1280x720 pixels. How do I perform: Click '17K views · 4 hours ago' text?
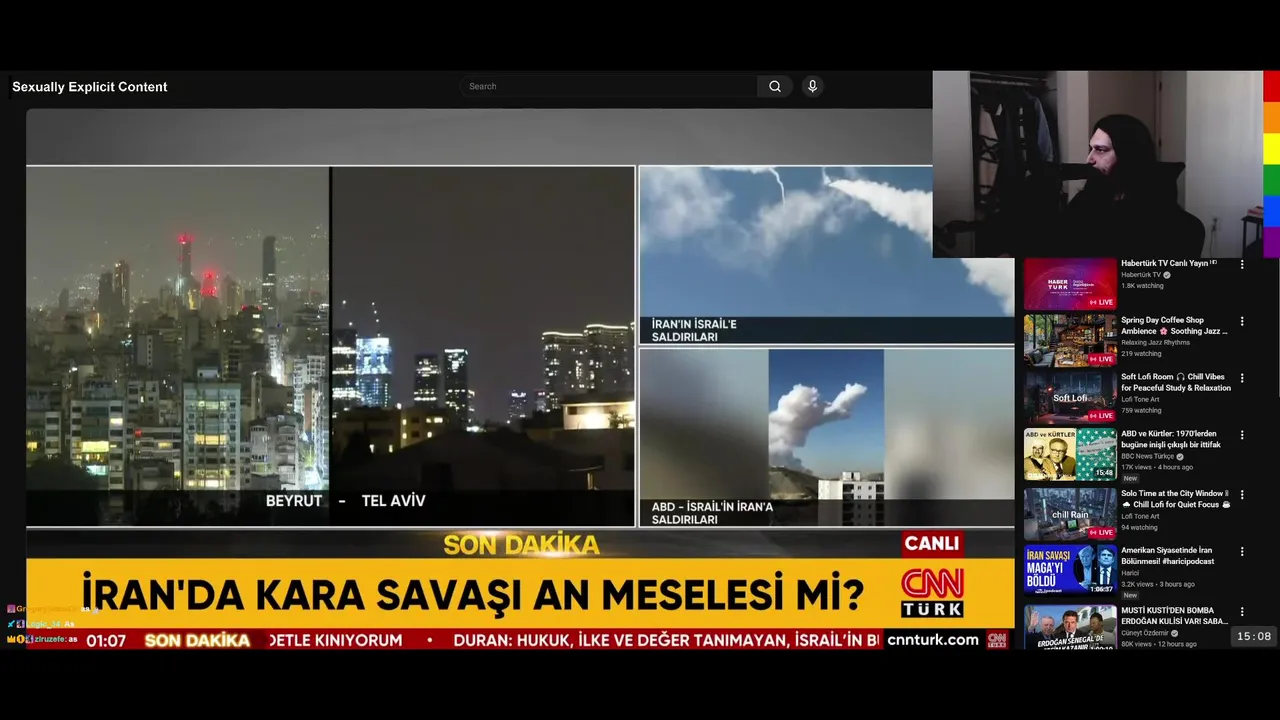click(x=1158, y=467)
